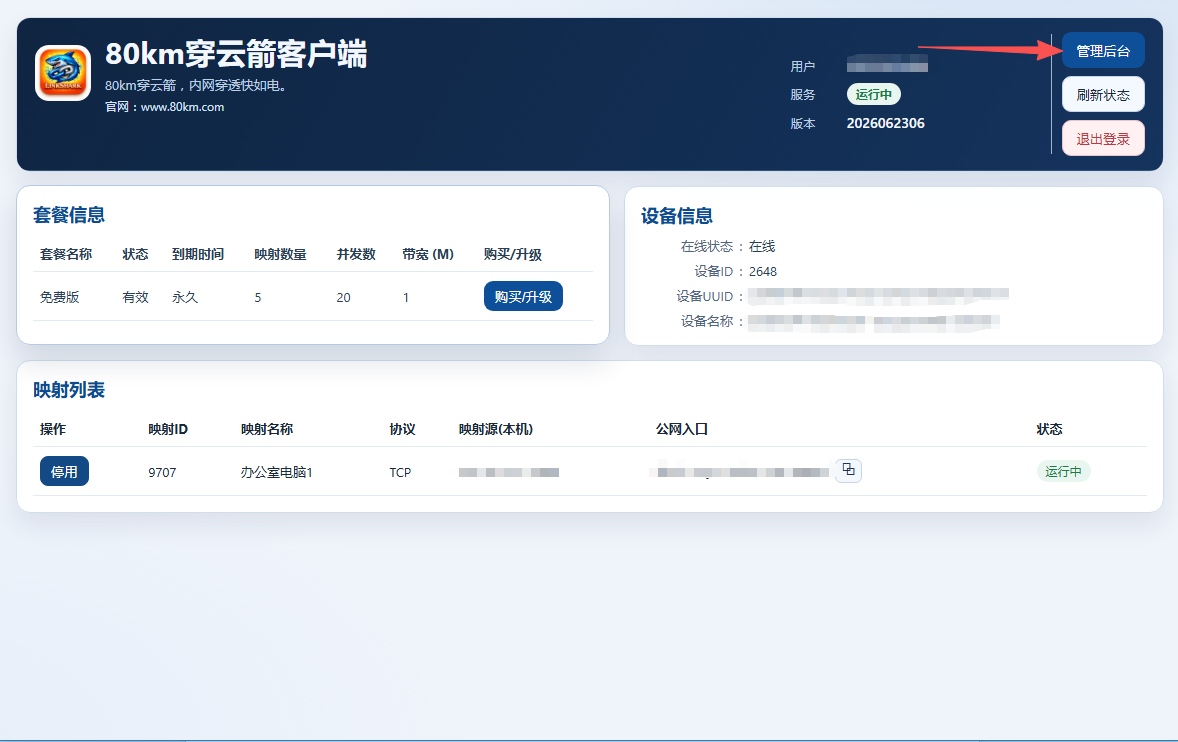Click the 购买/升级 upgrade button

pos(523,296)
